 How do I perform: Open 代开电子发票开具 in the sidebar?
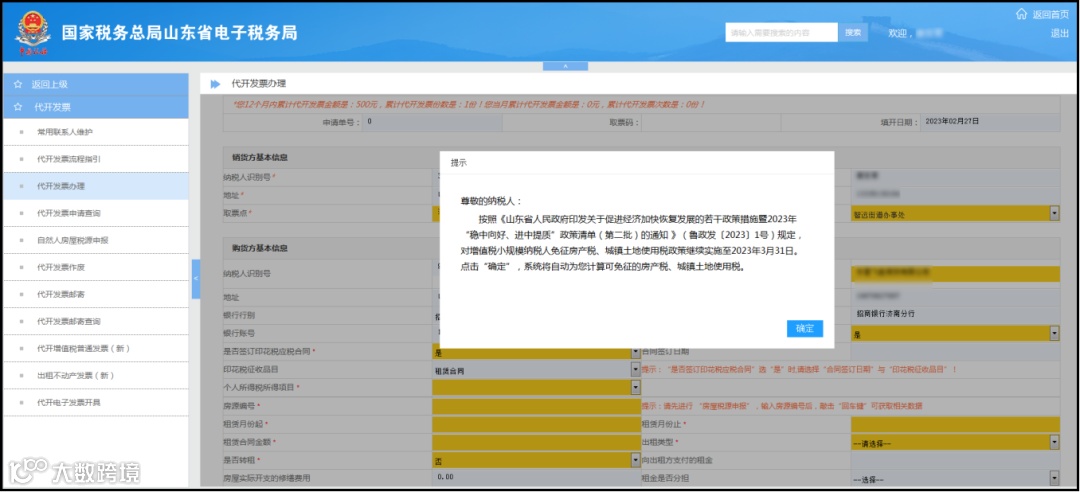click(96, 402)
